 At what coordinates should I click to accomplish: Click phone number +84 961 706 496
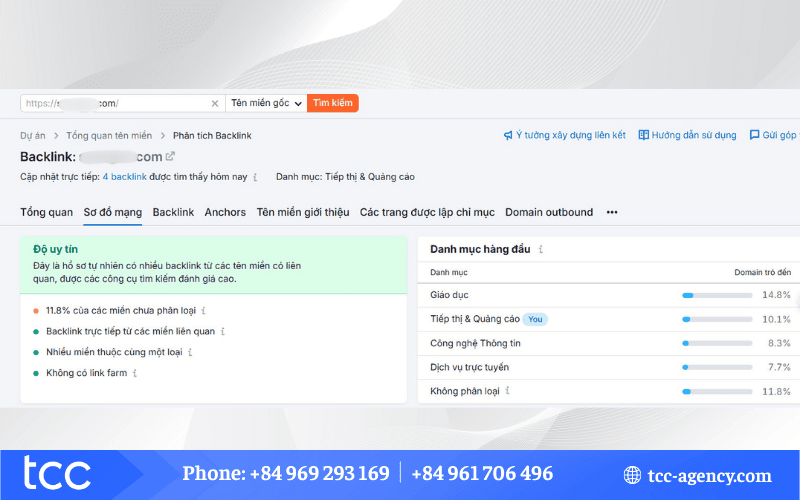coord(482,473)
